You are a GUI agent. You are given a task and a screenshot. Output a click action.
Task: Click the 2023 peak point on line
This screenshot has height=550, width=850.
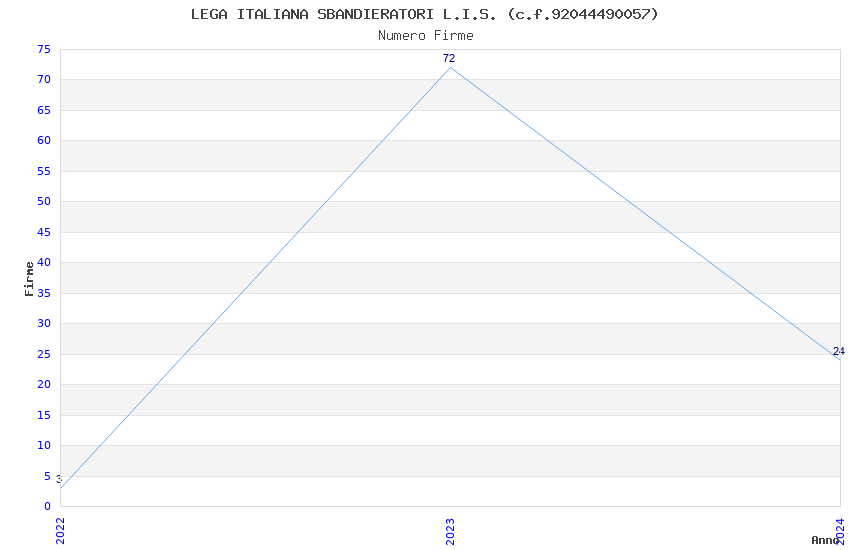click(x=450, y=68)
